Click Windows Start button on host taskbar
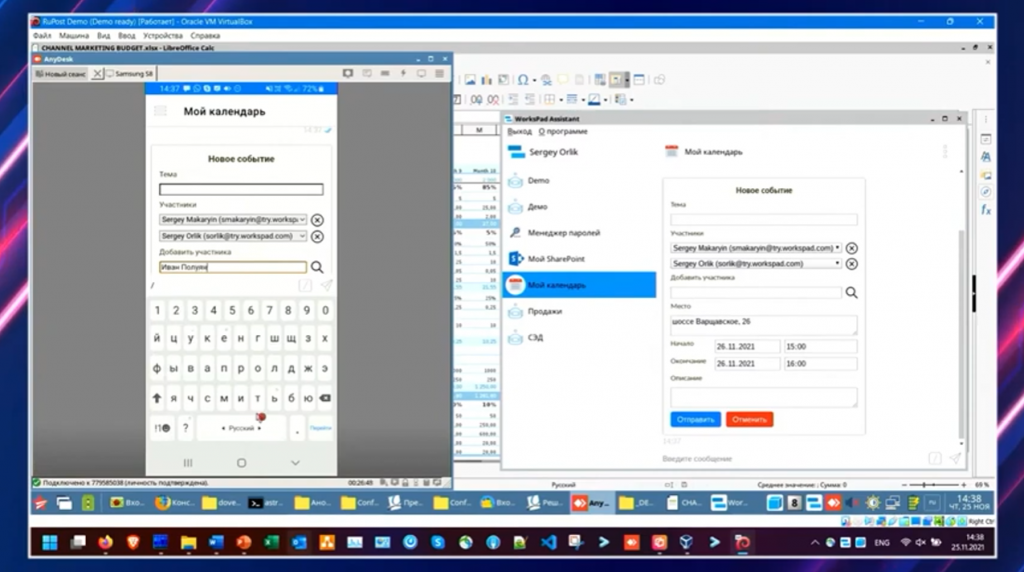The width and height of the screenshot is (1024, 572). click(x=50, y=542)
